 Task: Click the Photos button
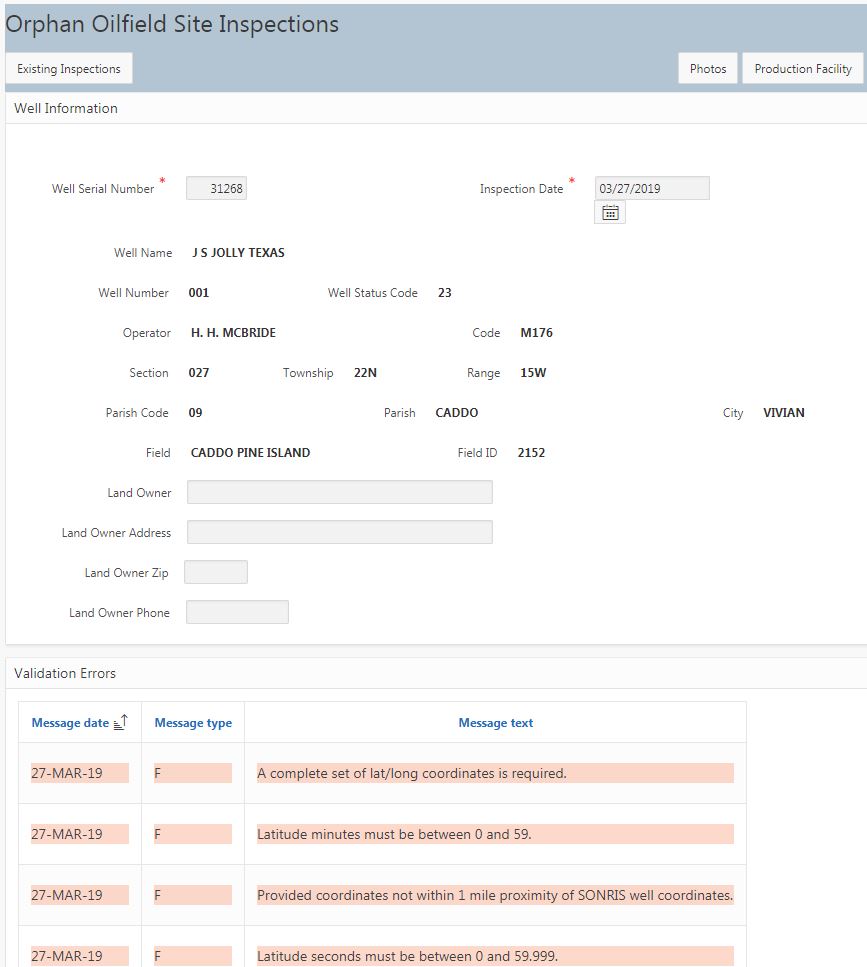(x=708, y=69)
